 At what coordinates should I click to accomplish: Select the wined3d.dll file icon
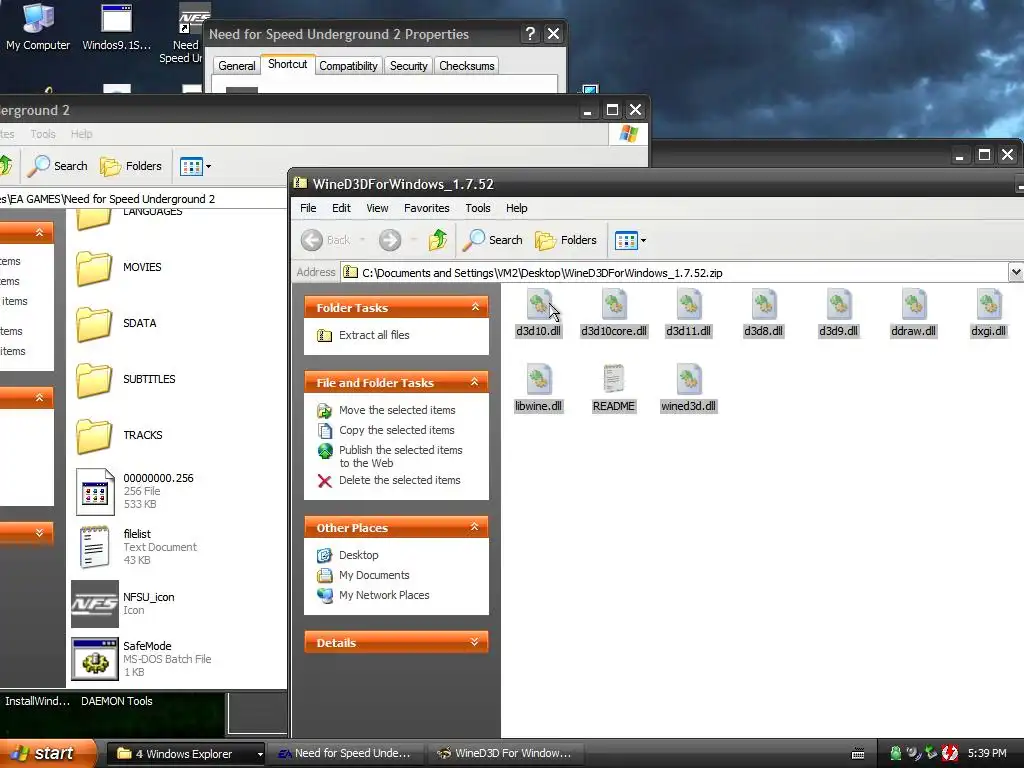[x=688, y=379]
